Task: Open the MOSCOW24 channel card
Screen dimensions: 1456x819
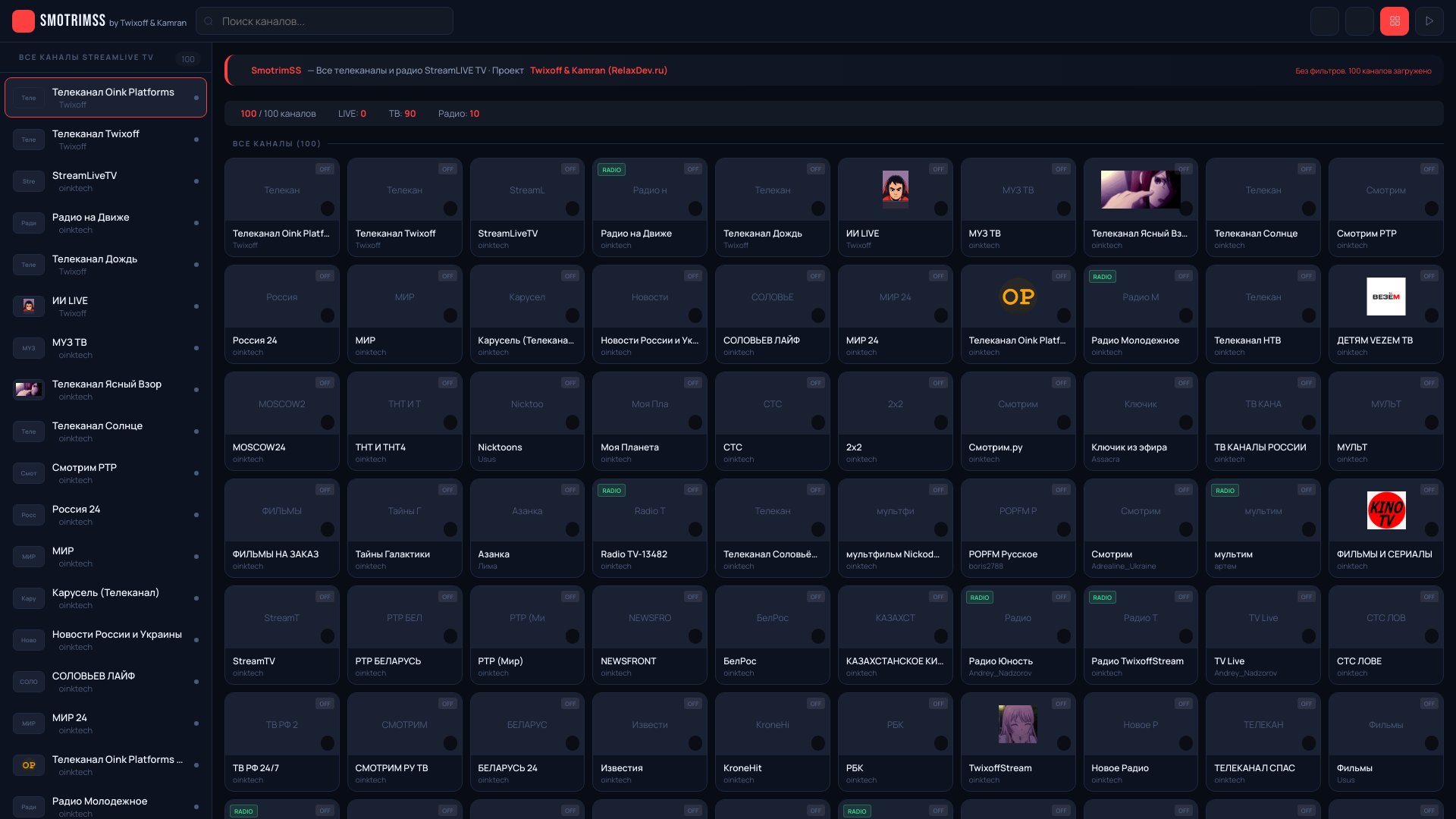Action: [282, 421]
